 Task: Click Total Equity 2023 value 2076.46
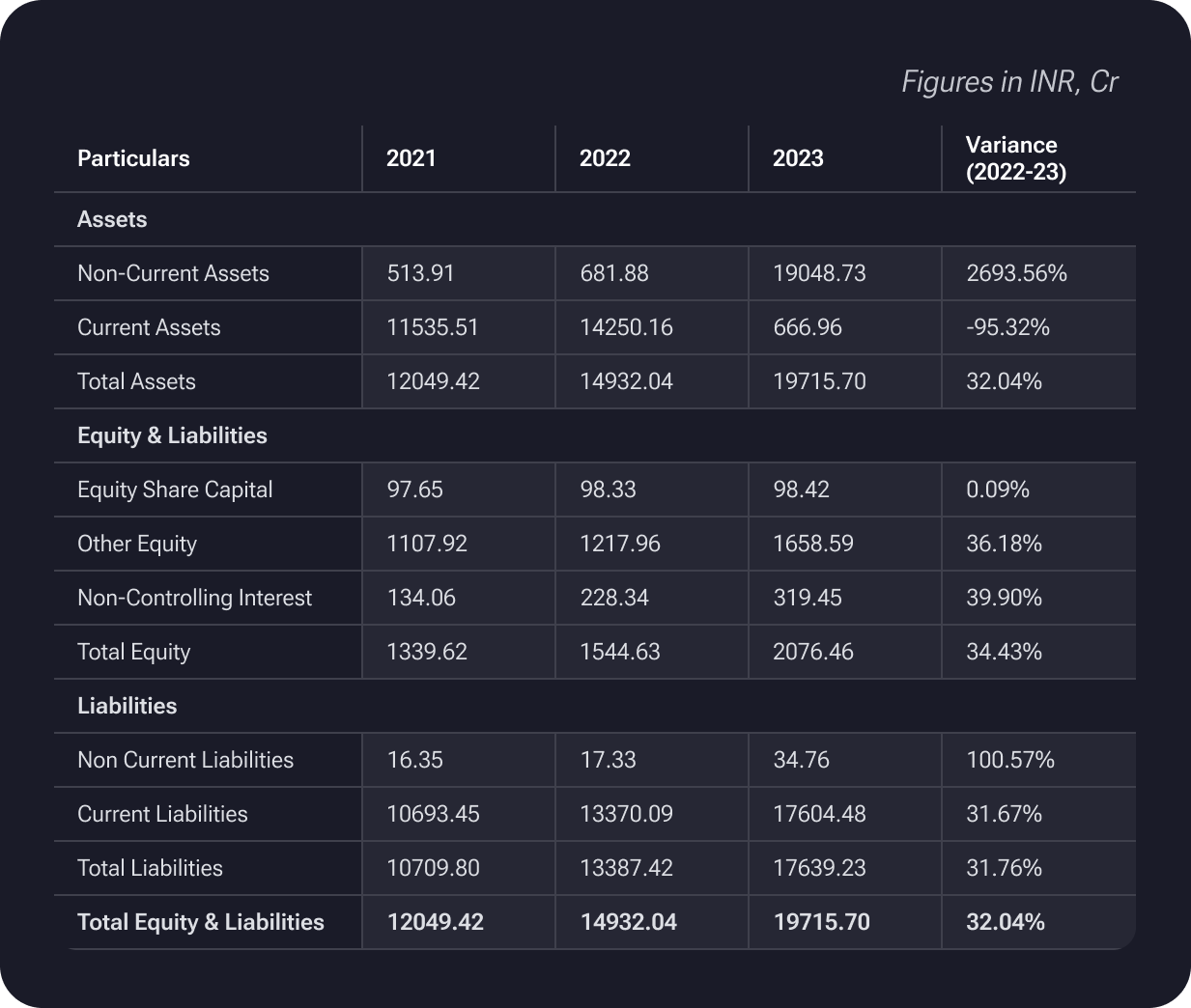(x=813, y=652)
